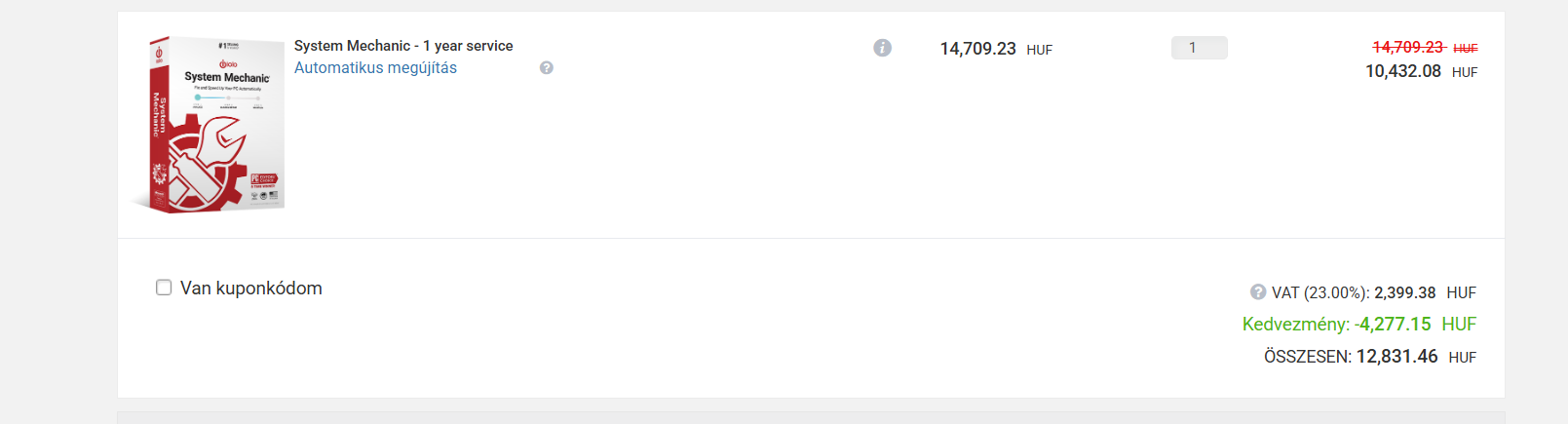The image size is (1568, 424).
Task: Click the total amount 12,831.46
Action: coord(1396,357)
